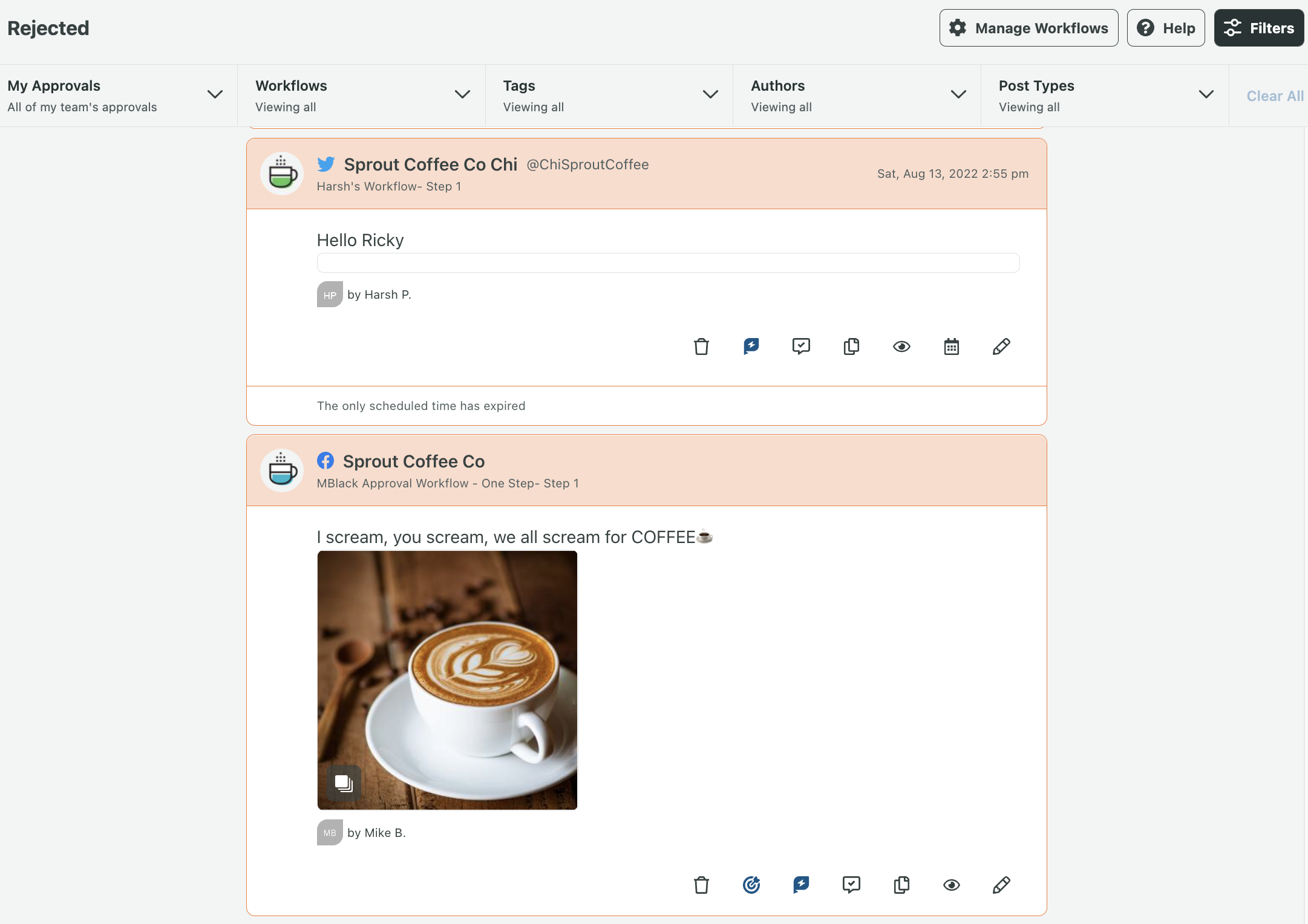Click the blue coffee cup profile avatar
This screenshot has width=1308, height=924.
282,470
